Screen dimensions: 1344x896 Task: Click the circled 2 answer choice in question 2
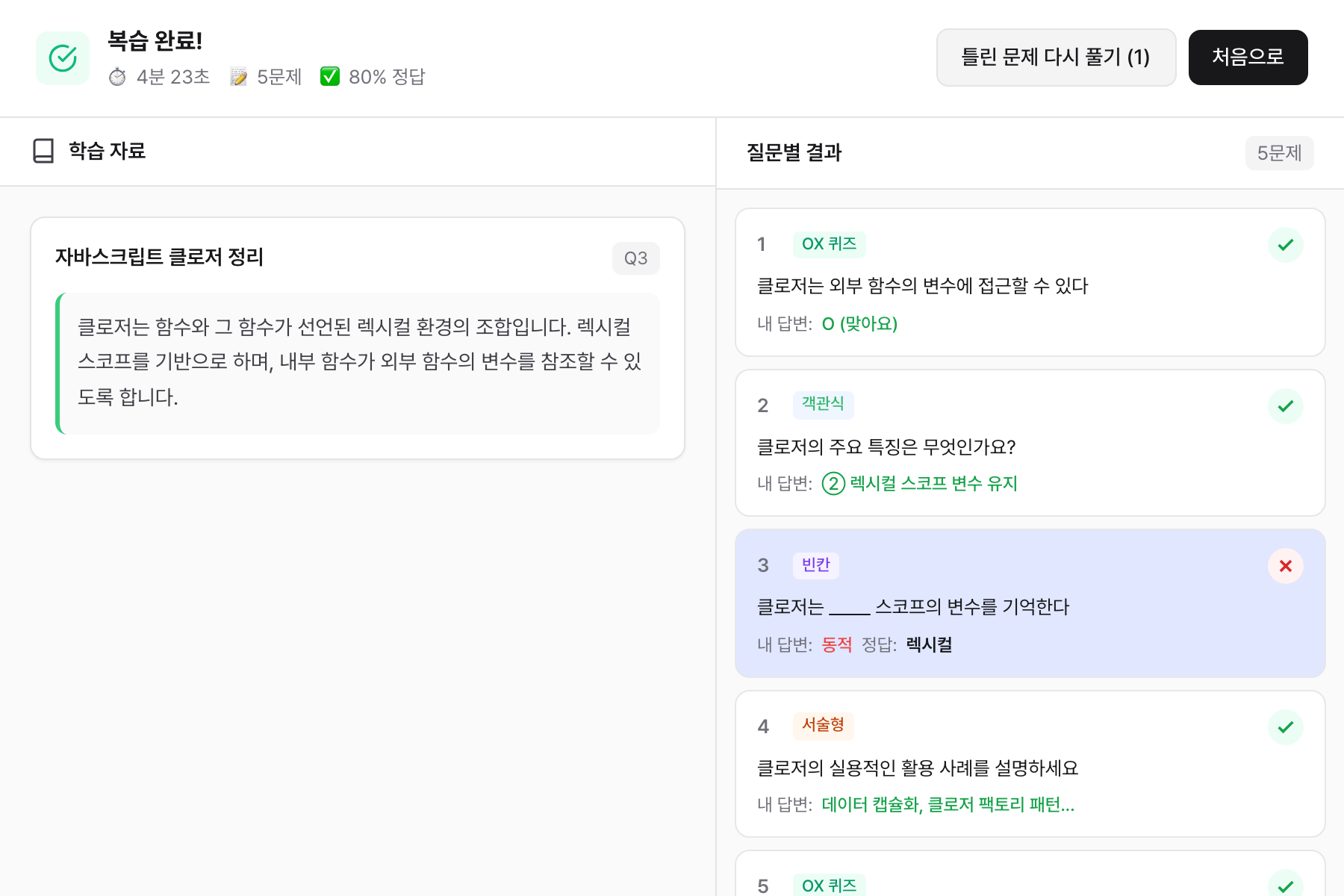pyautogui.click(x=833, y=484)
